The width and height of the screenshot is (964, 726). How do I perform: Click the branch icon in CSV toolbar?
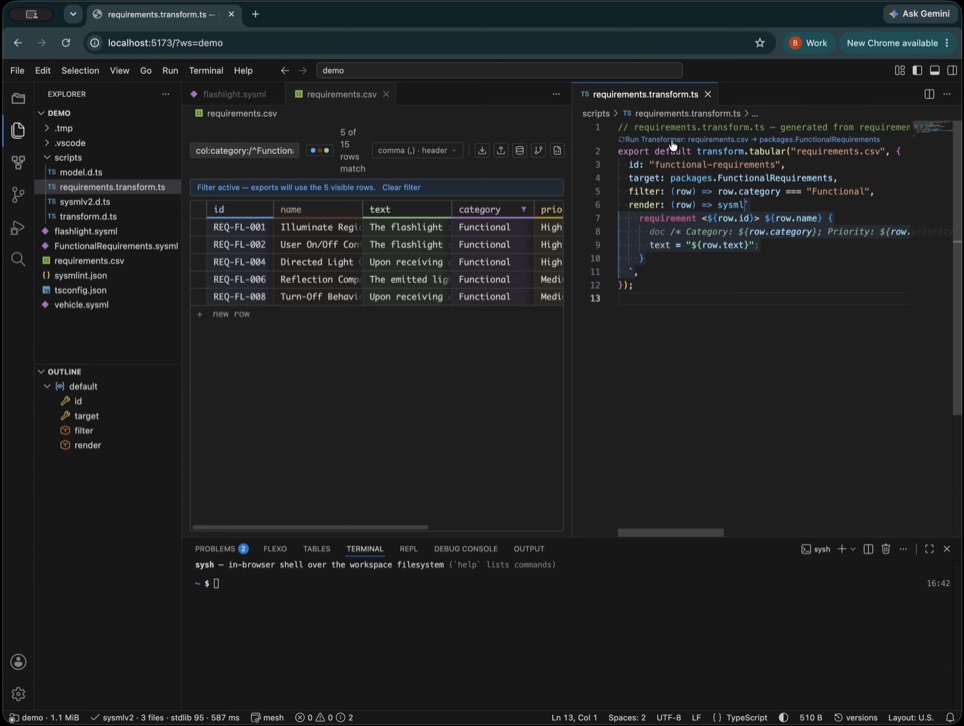point(538,151)
